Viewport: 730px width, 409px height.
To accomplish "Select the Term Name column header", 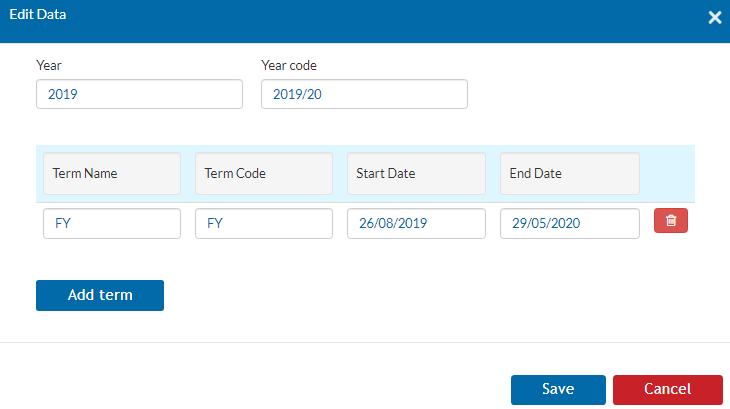I will coord(112,174).
